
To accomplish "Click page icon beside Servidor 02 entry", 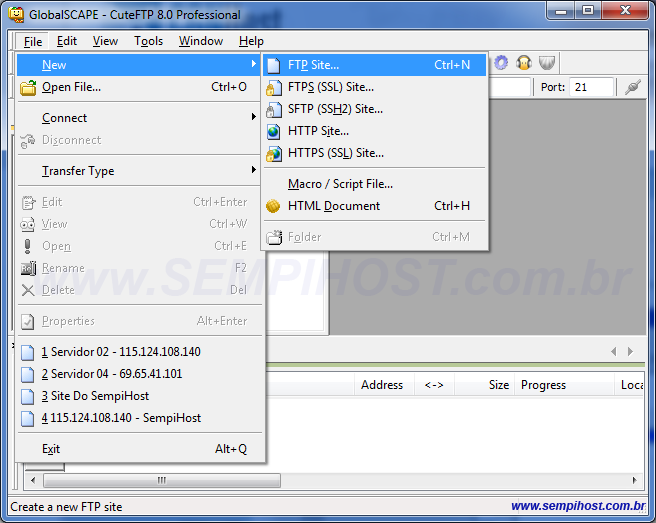I will pyautogui.click(x=28, y=352).
